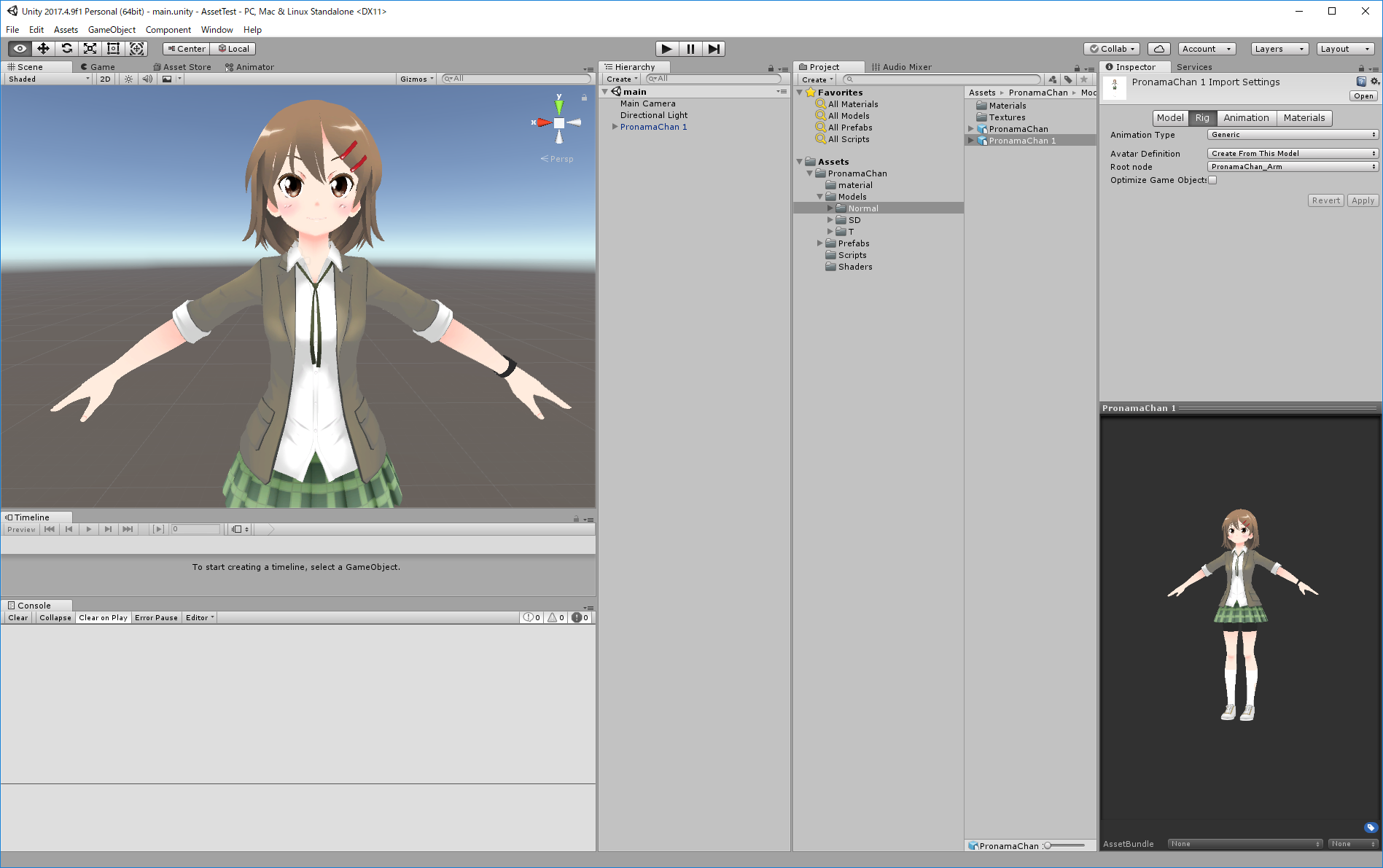The image size is (1383, 868).
Task: Open the Layers dropdown
Action: pyautogui.click(x=1279, y=49)
